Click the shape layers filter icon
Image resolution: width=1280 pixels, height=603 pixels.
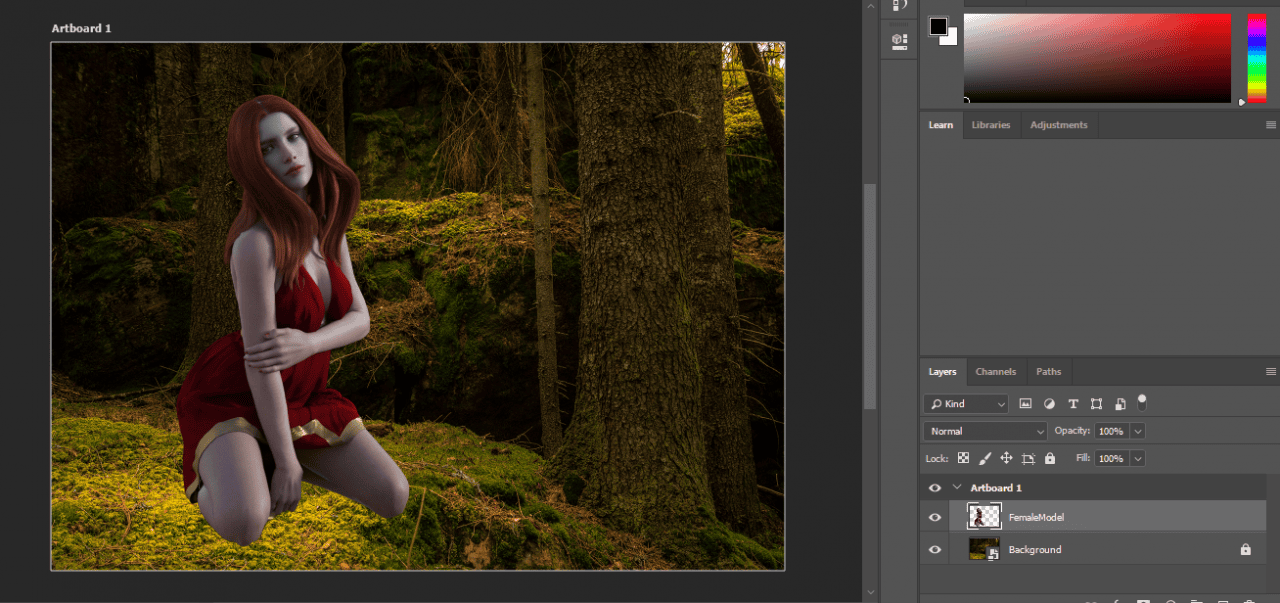point(1096,403)
